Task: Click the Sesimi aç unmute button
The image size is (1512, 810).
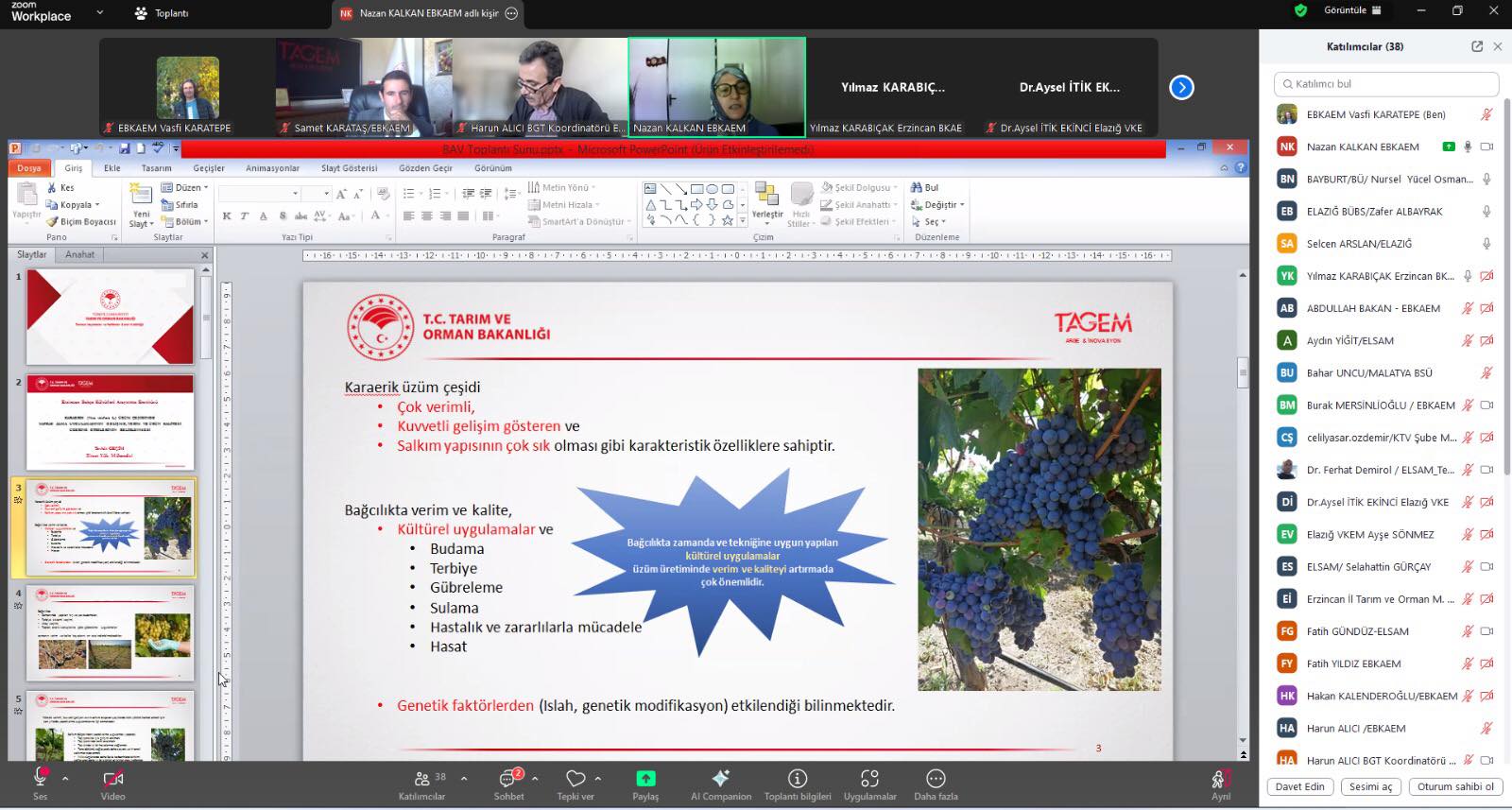Action: pos(1370,786)
